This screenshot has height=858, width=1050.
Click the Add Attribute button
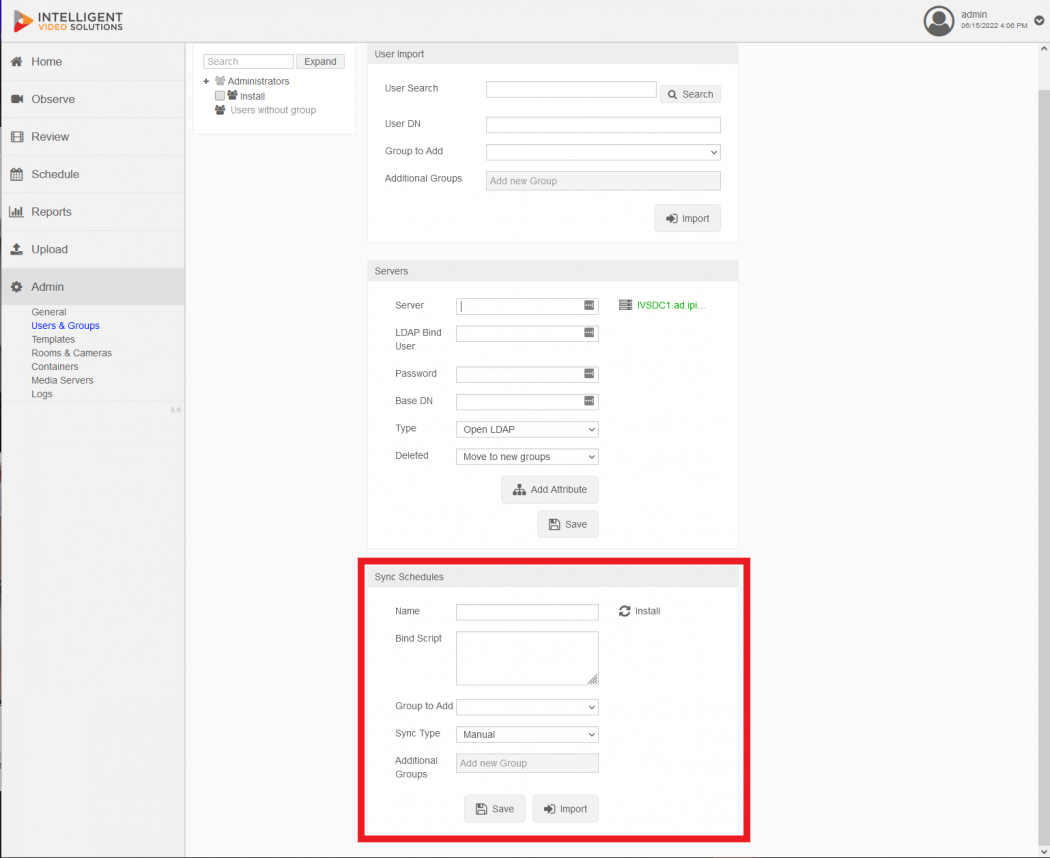tap(550, 490)
